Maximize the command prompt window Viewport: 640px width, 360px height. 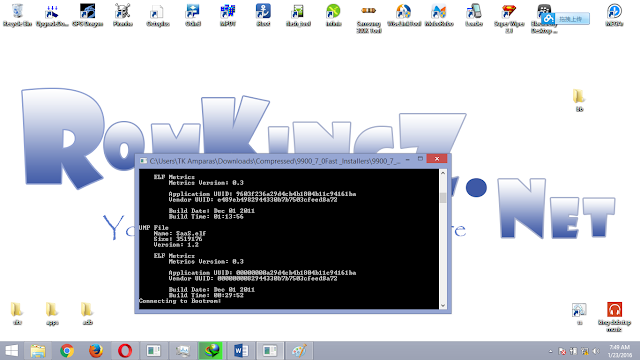420,159
